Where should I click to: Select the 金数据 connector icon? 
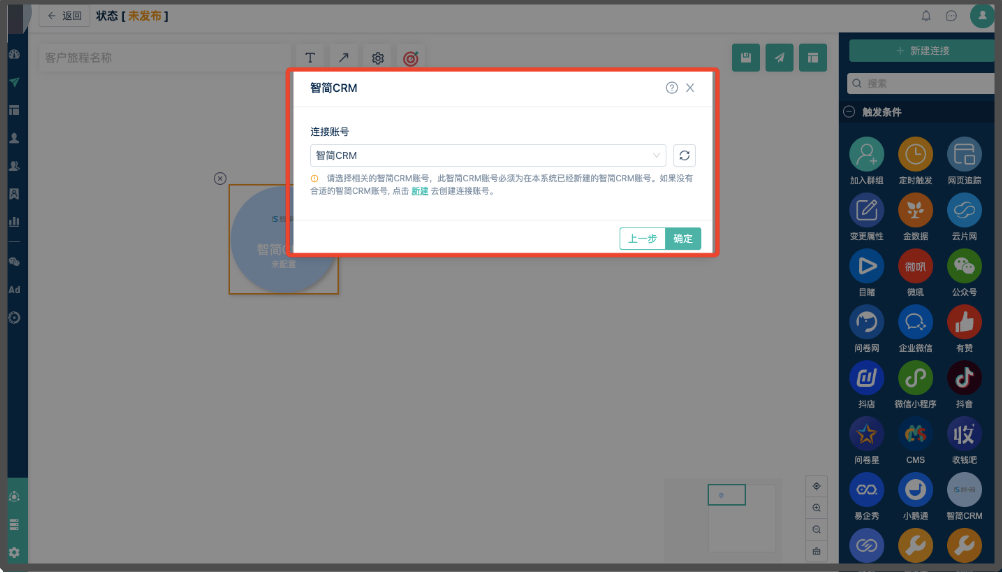point(915,210)
